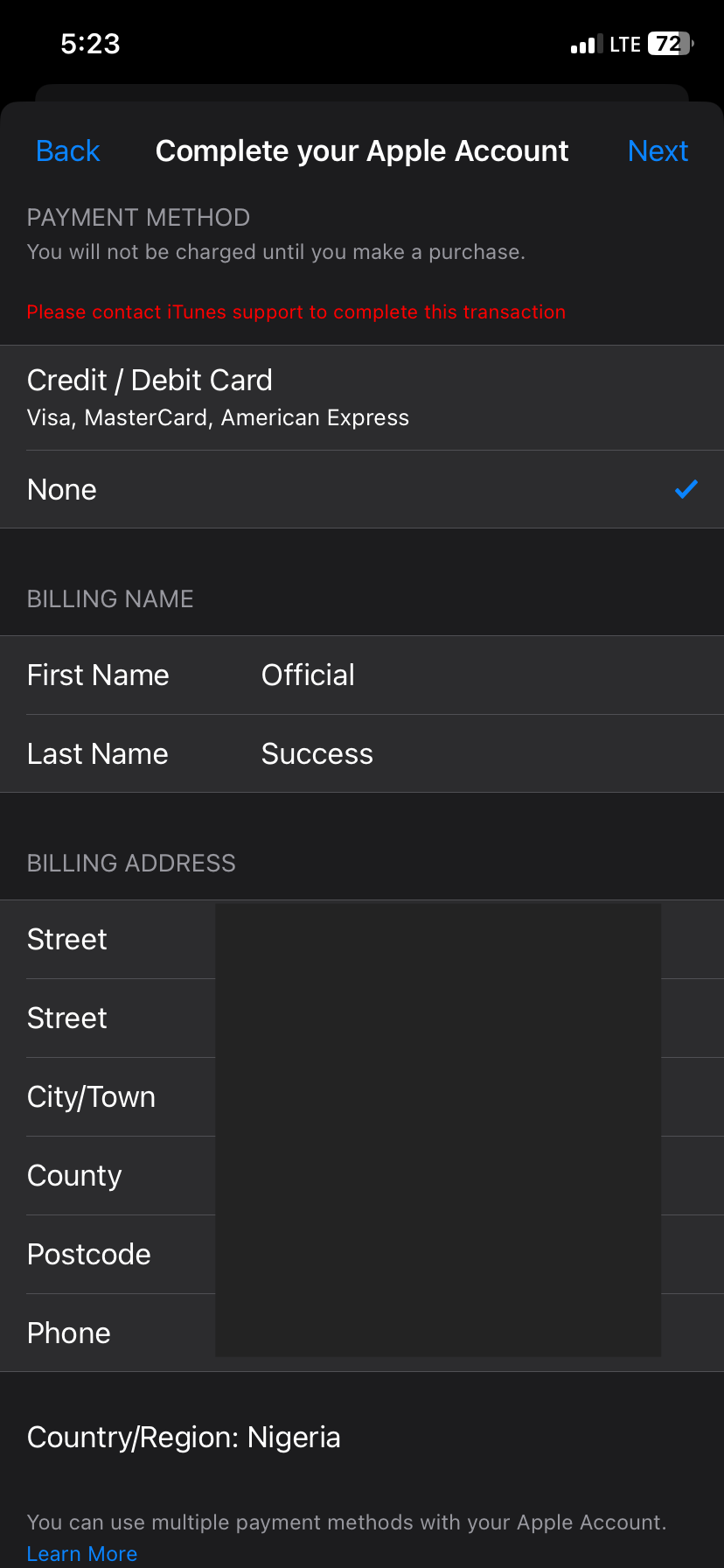Tap the blue checkmark beside None
The height and width of the screenshot is (1568, 724).
[x=686, y=489]
